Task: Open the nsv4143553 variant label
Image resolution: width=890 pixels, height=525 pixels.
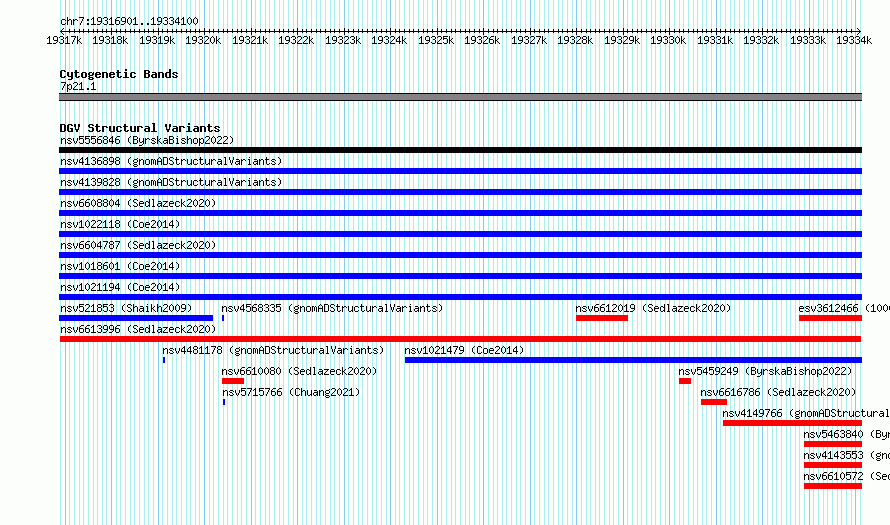Action: (x=846, y=455)
